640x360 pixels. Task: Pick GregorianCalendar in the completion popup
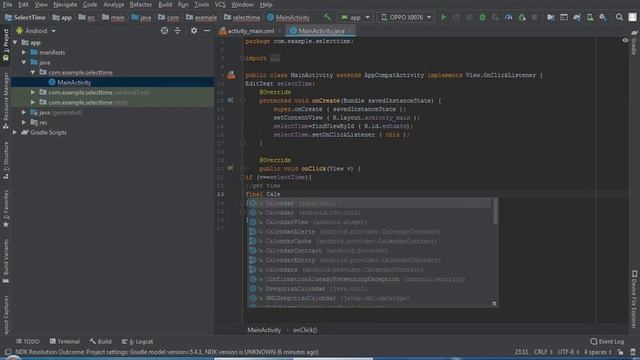pos(369,289)
